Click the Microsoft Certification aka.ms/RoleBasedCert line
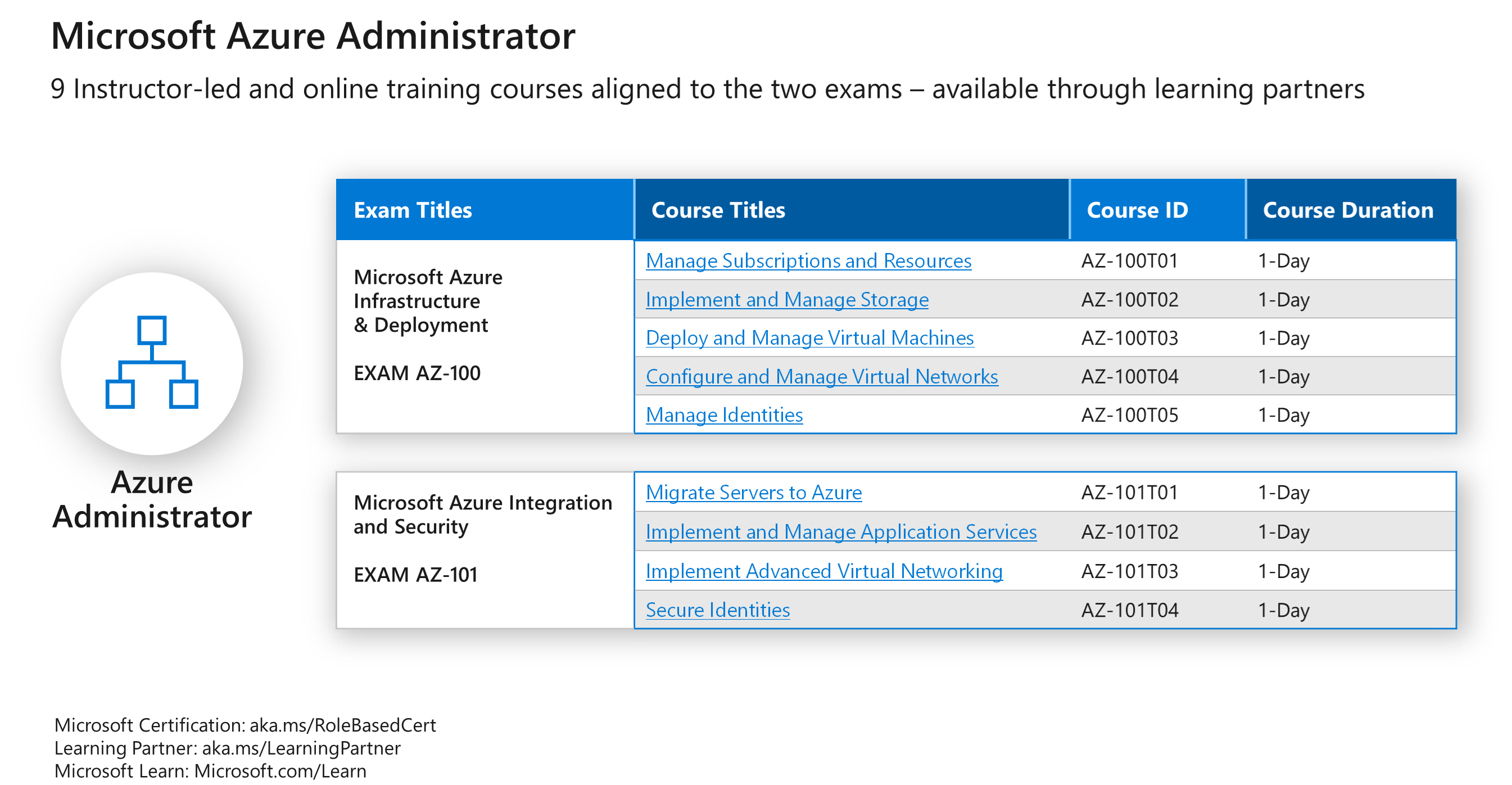Viewport: 1512px width, 785px height. click(245, 726)
